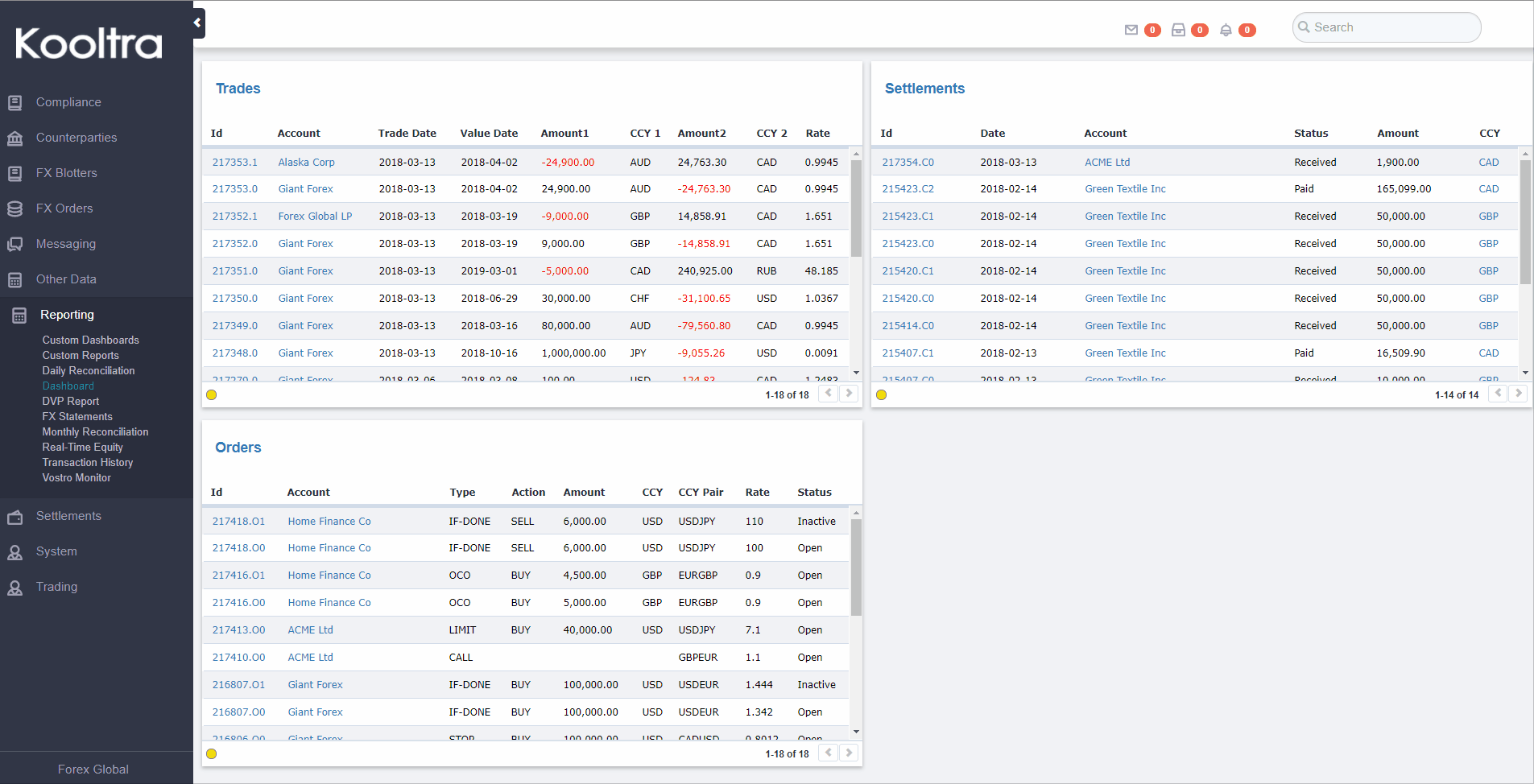1534x784 pixels.
Task: Click the System user icon
Action: click(x=14, y=551)
